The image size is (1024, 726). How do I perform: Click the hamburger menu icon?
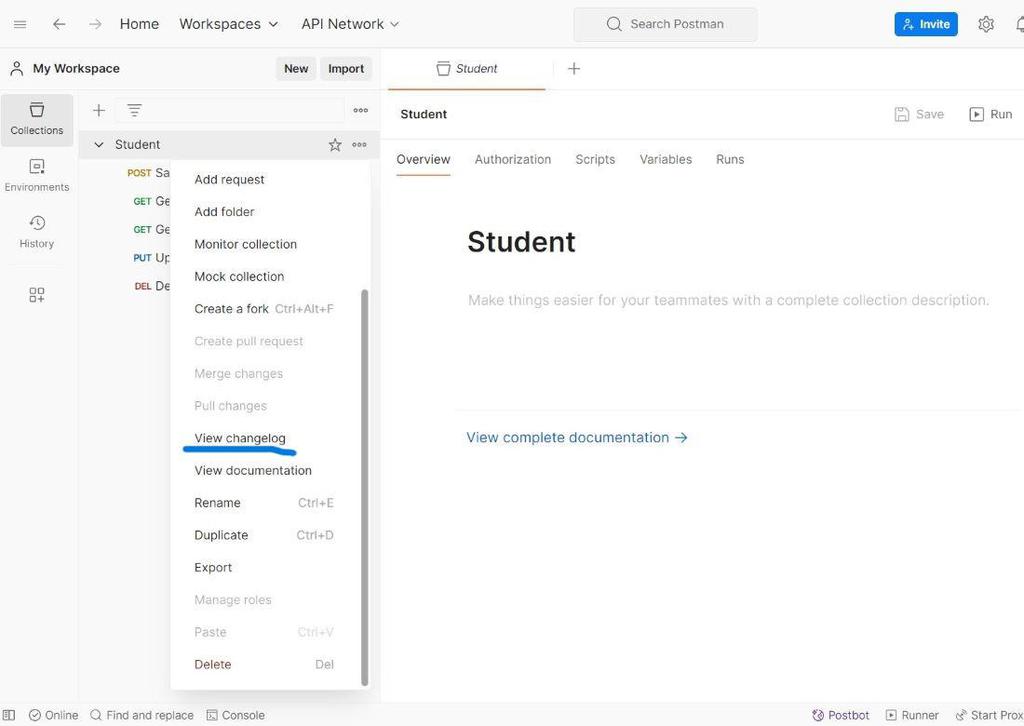(20, 24)
